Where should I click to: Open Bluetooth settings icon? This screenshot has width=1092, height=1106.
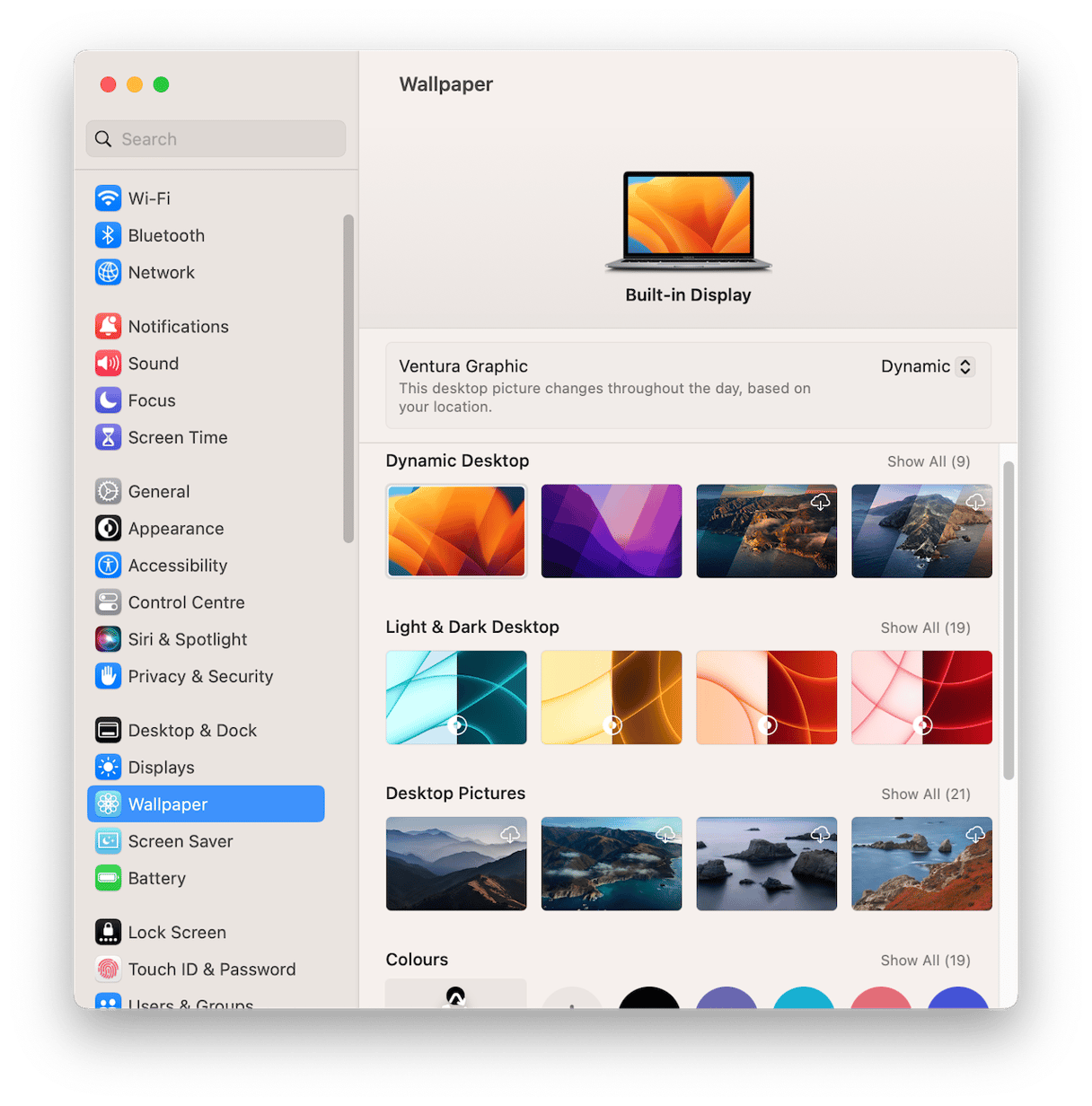click(108, 235)
